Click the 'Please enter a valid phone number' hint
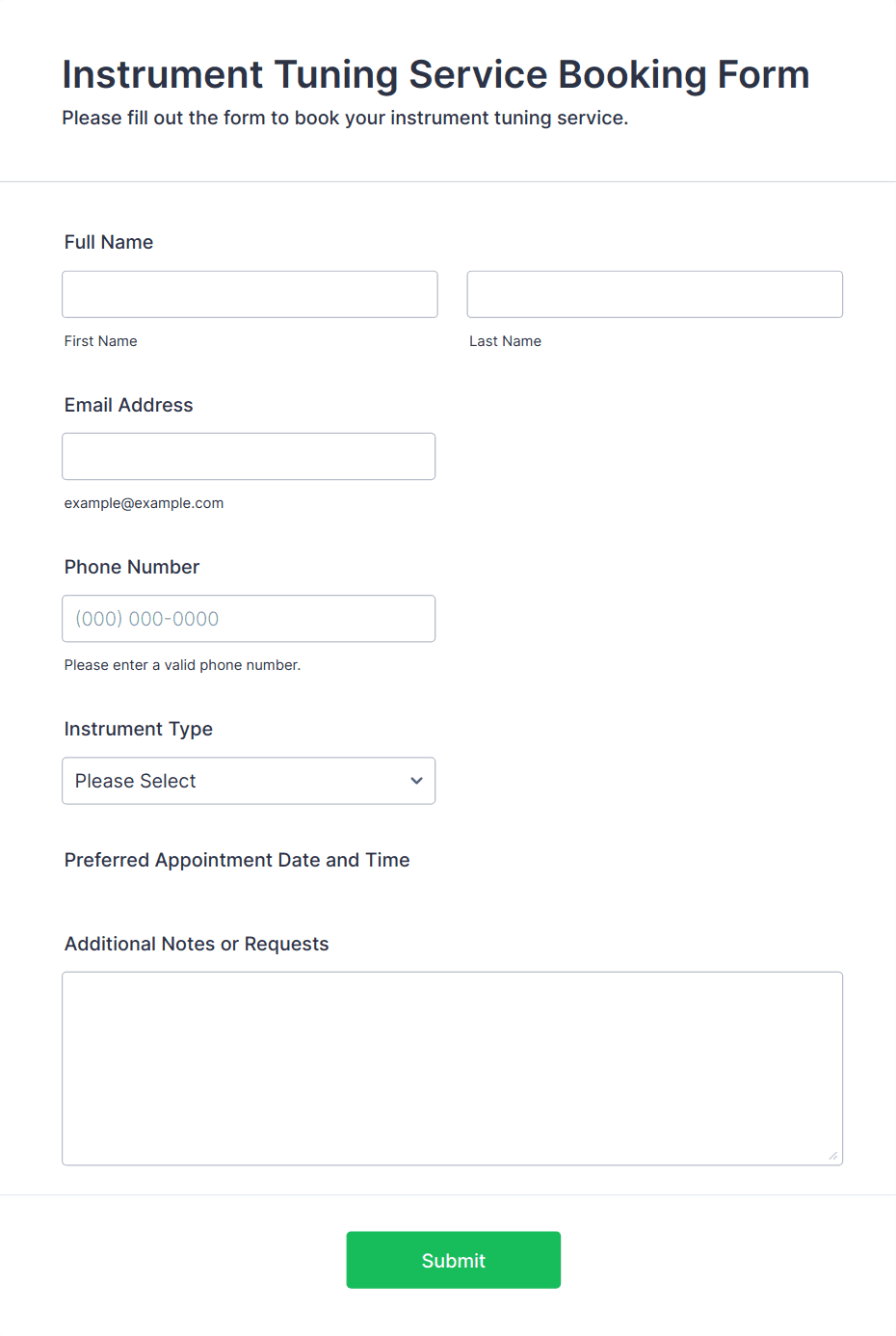The width and height of the screenshot is (896, 1336). pos(183,665)
